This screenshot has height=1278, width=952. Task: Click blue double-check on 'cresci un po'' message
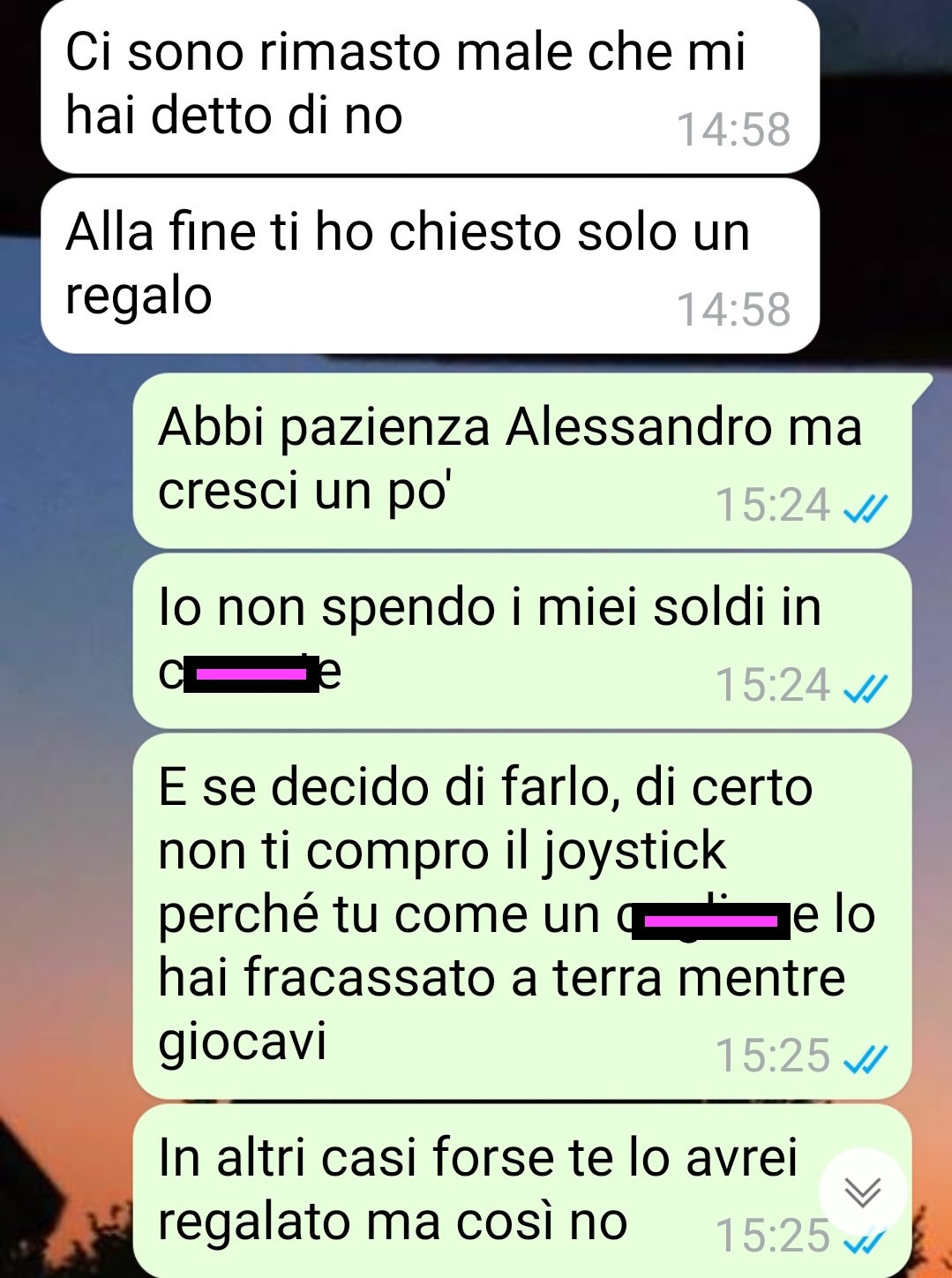pyautogui.click(x=865, y=507)
